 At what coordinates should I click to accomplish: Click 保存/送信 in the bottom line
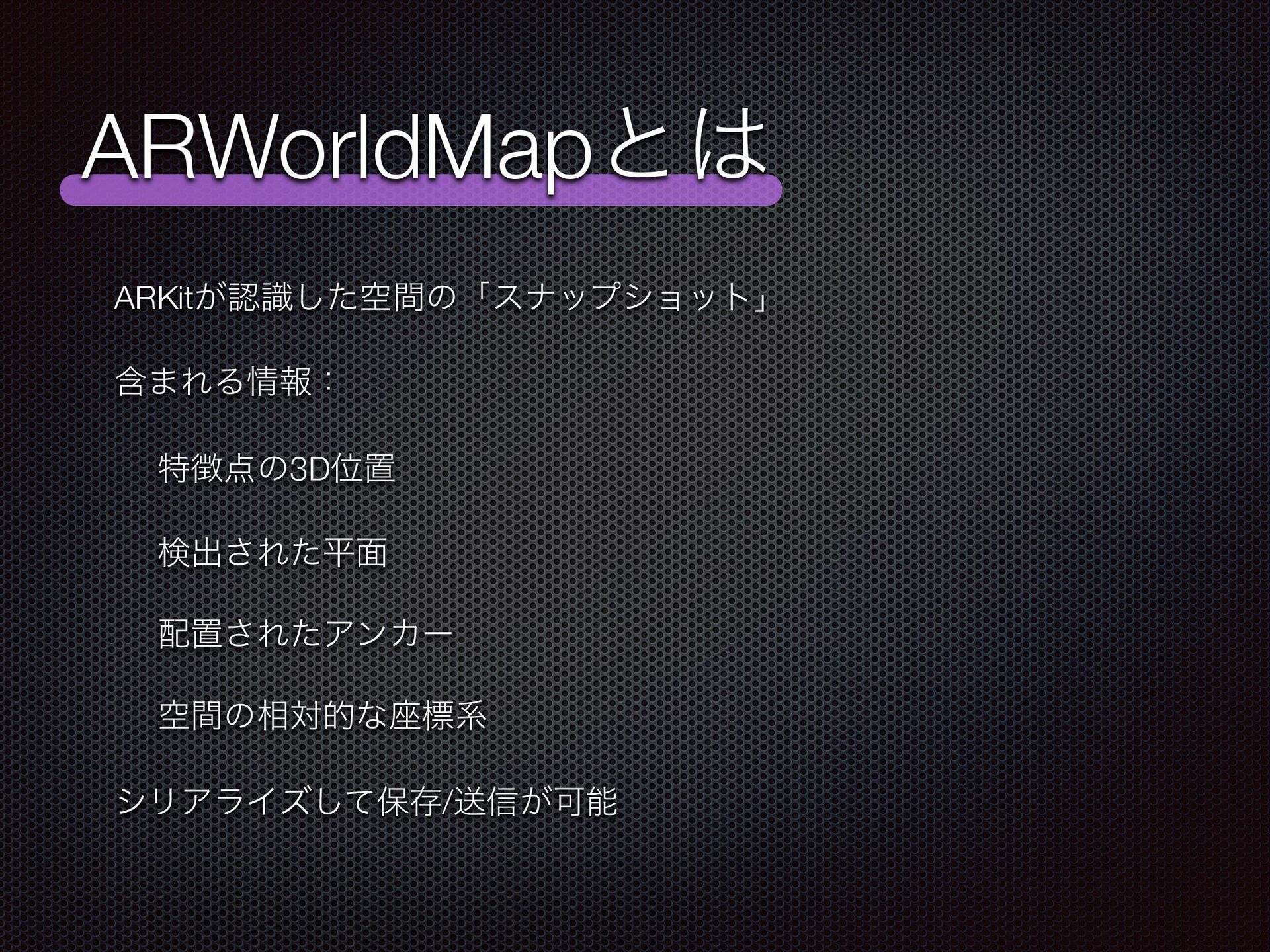[x=447, y=802]
